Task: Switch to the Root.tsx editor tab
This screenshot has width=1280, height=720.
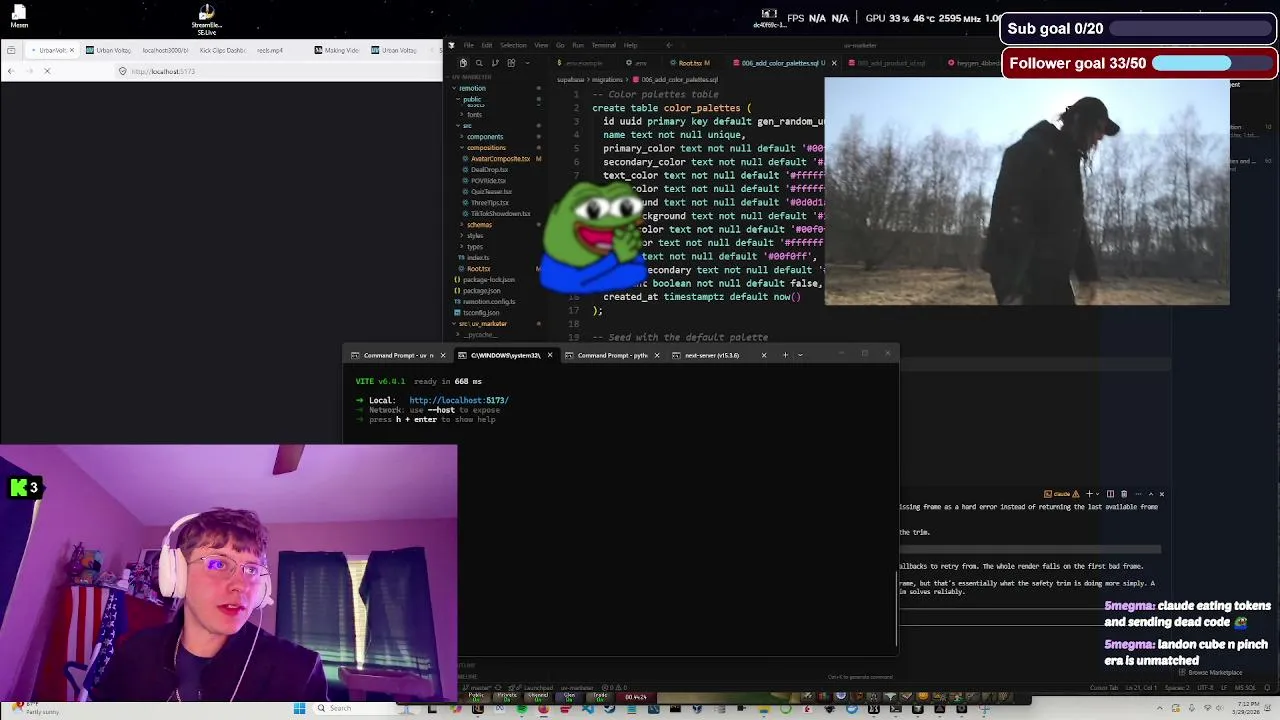Action: [x=692, y=63]
